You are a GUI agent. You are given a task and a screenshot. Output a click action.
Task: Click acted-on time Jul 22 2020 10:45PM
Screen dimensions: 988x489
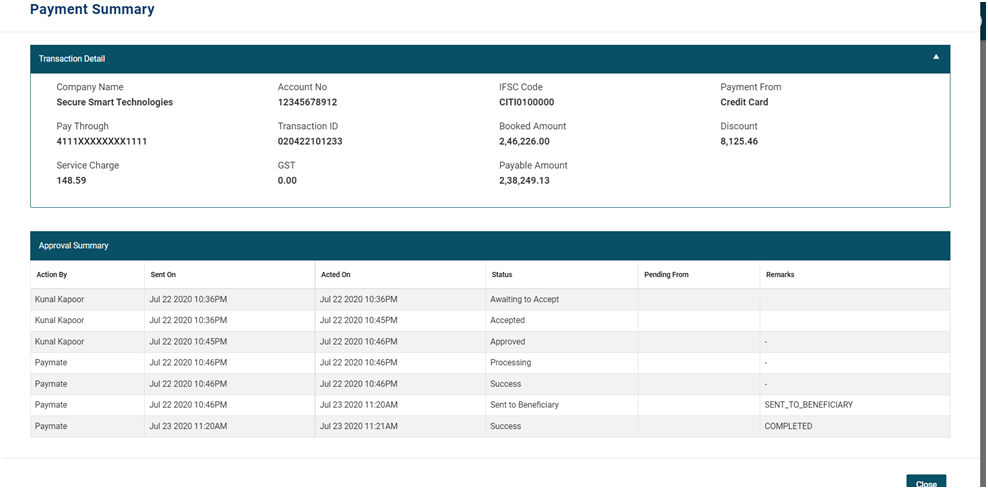pyautogui.click(x=359, y=320)
